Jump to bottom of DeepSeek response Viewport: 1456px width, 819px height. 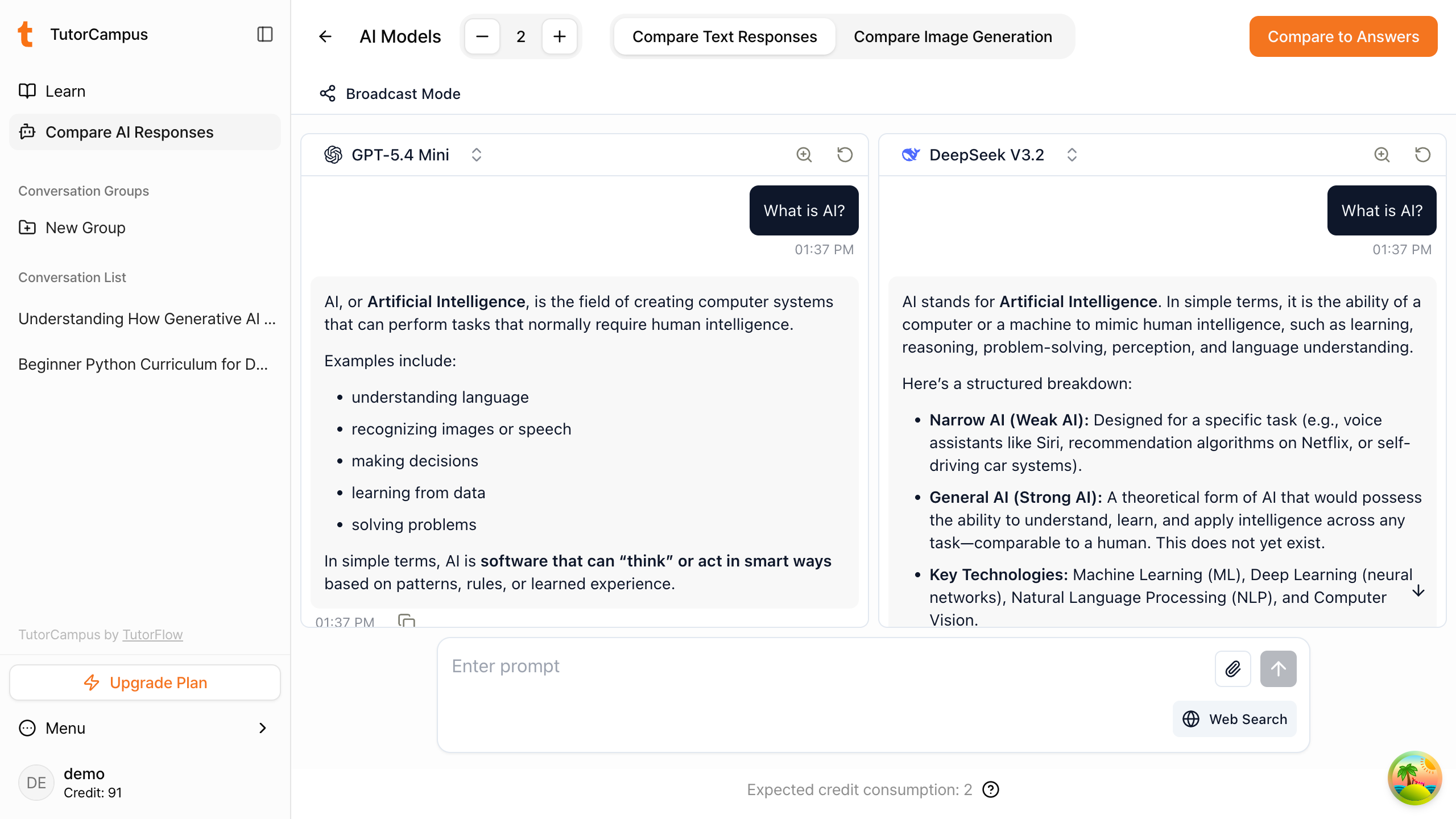pyautogui.click(x=1418, y=591)
